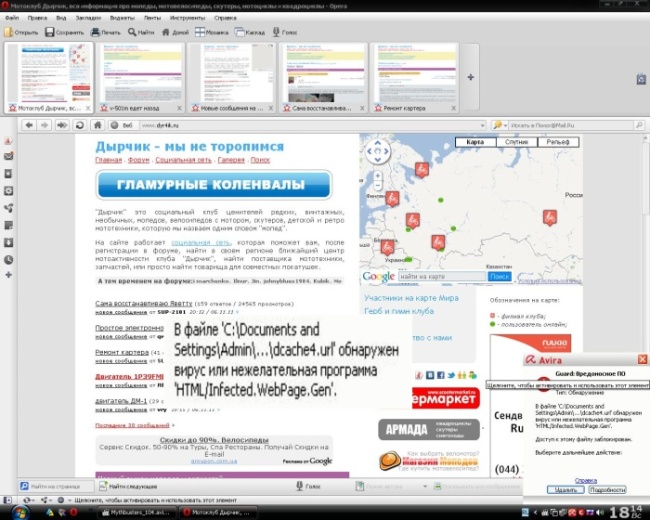Click the Mail.Ru search field

point(572,125)
